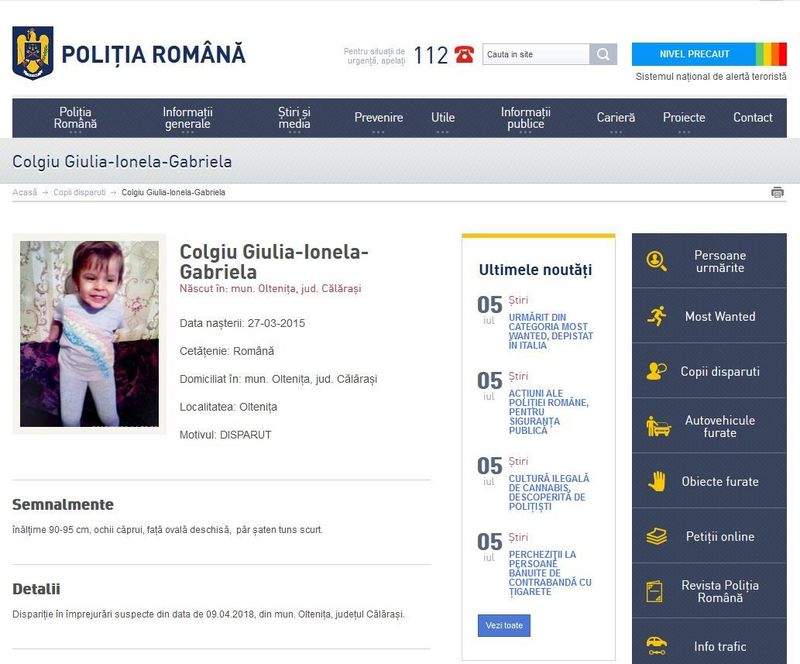Expand the Știri și media menu
Screen dimensions: 800x664
294,118
